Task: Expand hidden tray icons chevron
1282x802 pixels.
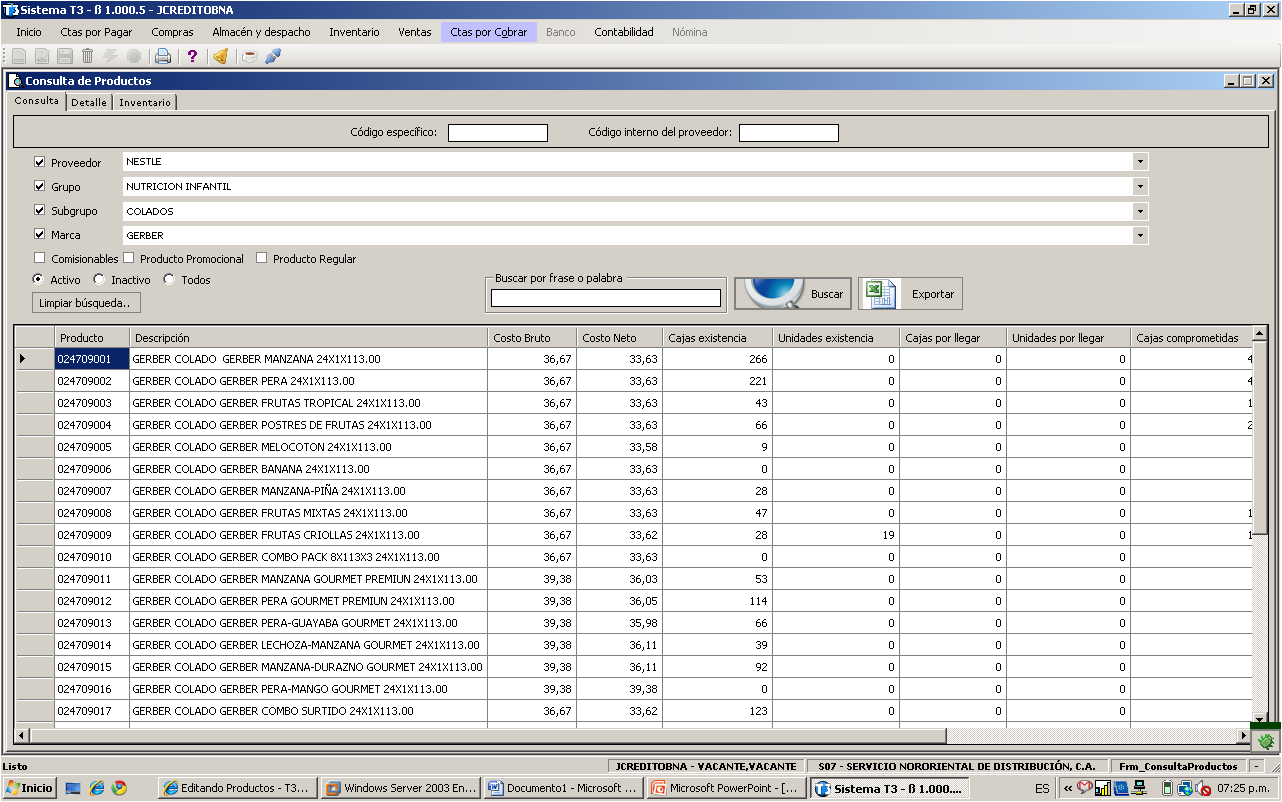Action: tap(1068, 789)
